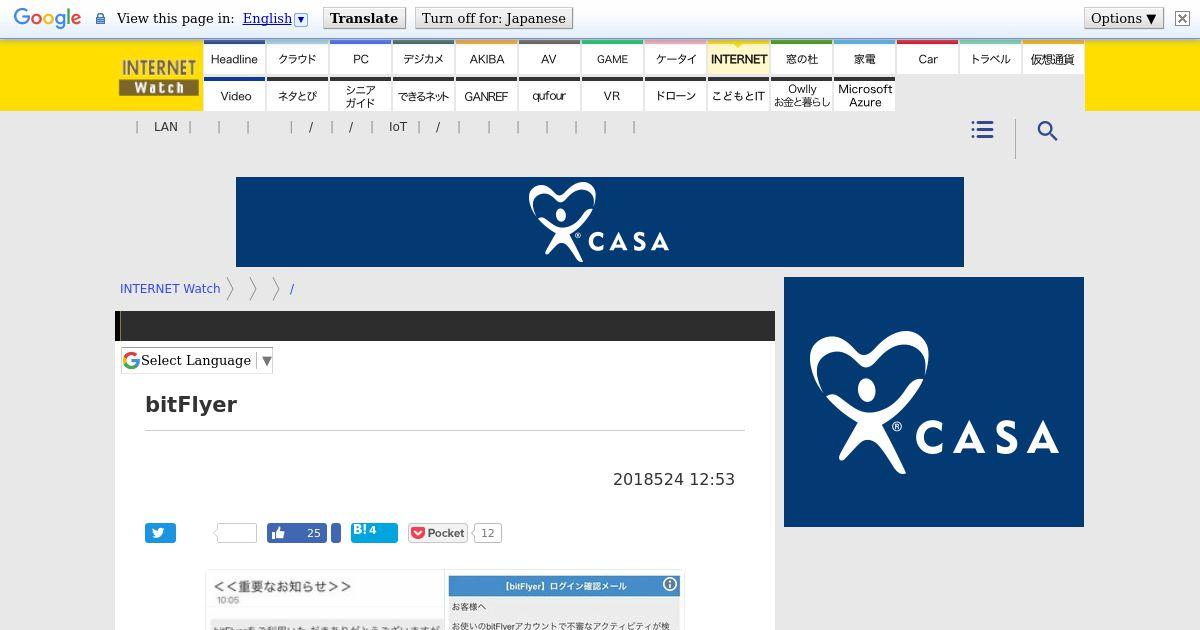Click the Google logo in translate bar

click(x=47, y=19)
